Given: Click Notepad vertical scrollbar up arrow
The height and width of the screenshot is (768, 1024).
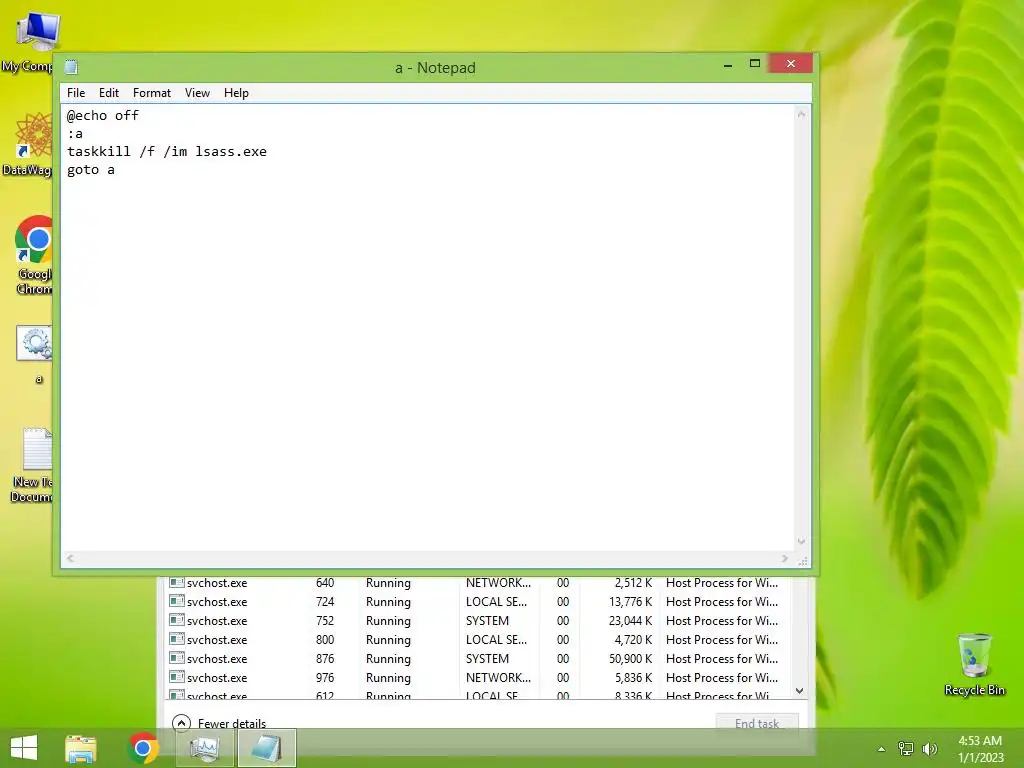Looking at the screenshot, I should (801, 114).
